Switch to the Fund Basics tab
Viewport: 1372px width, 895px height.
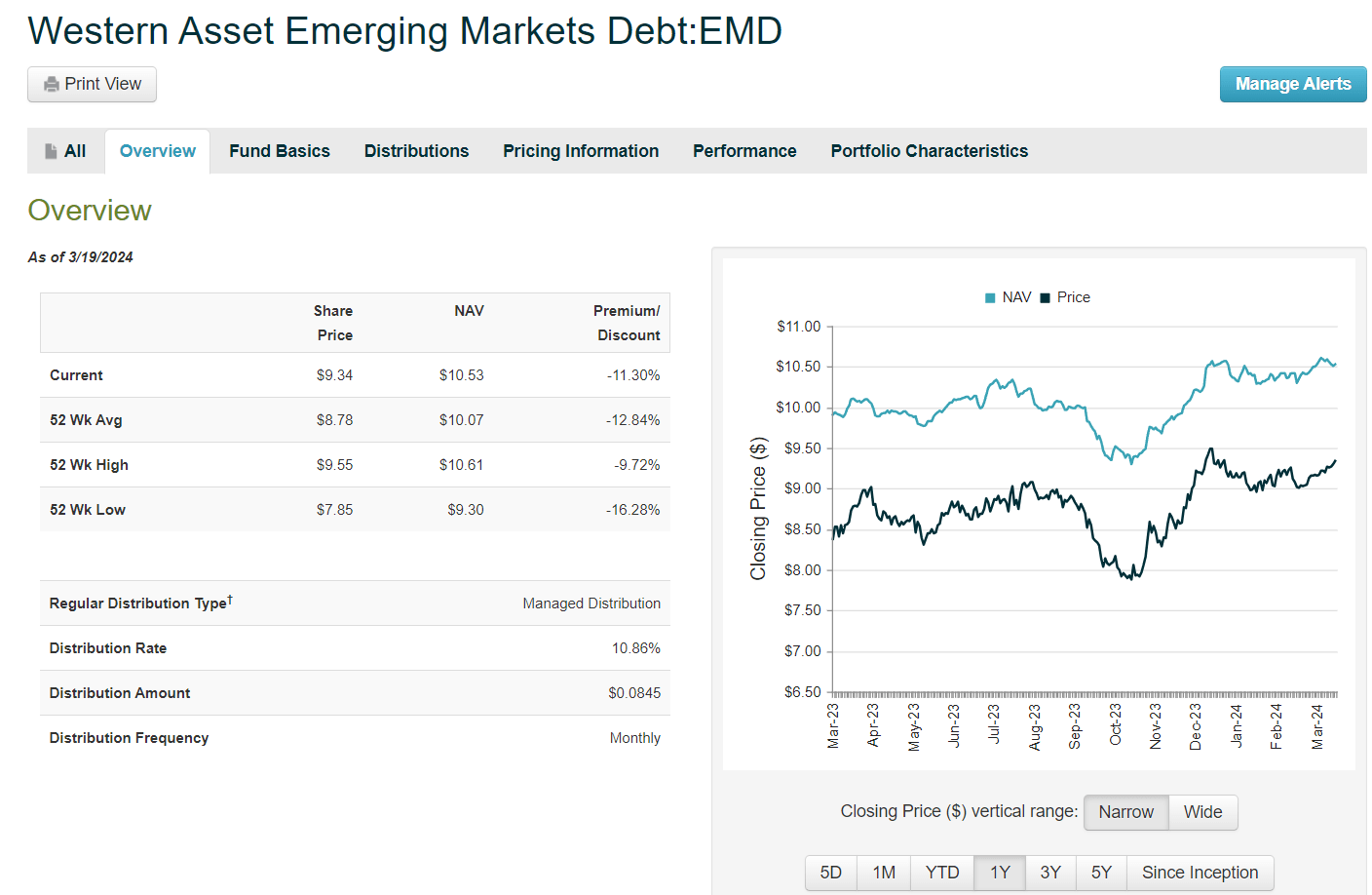[280, 151]
